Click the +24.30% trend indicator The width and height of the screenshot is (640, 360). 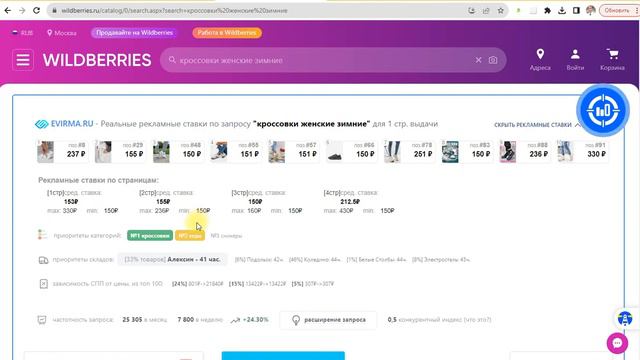[x=250, y=320]
